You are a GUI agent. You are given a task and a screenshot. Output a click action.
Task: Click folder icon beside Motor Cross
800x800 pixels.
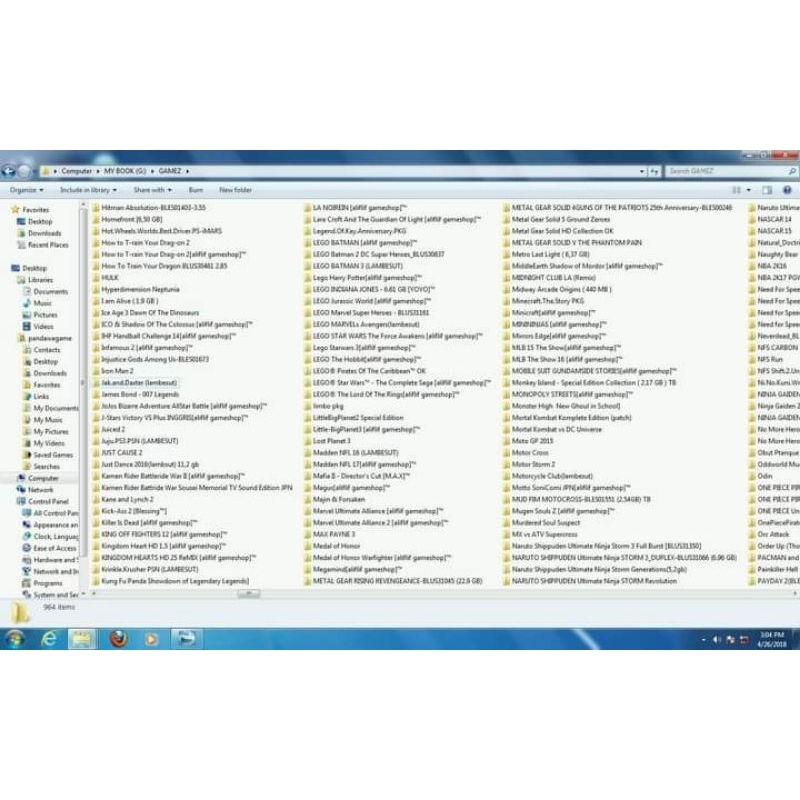pyautogui.click(x=507, y=453)
